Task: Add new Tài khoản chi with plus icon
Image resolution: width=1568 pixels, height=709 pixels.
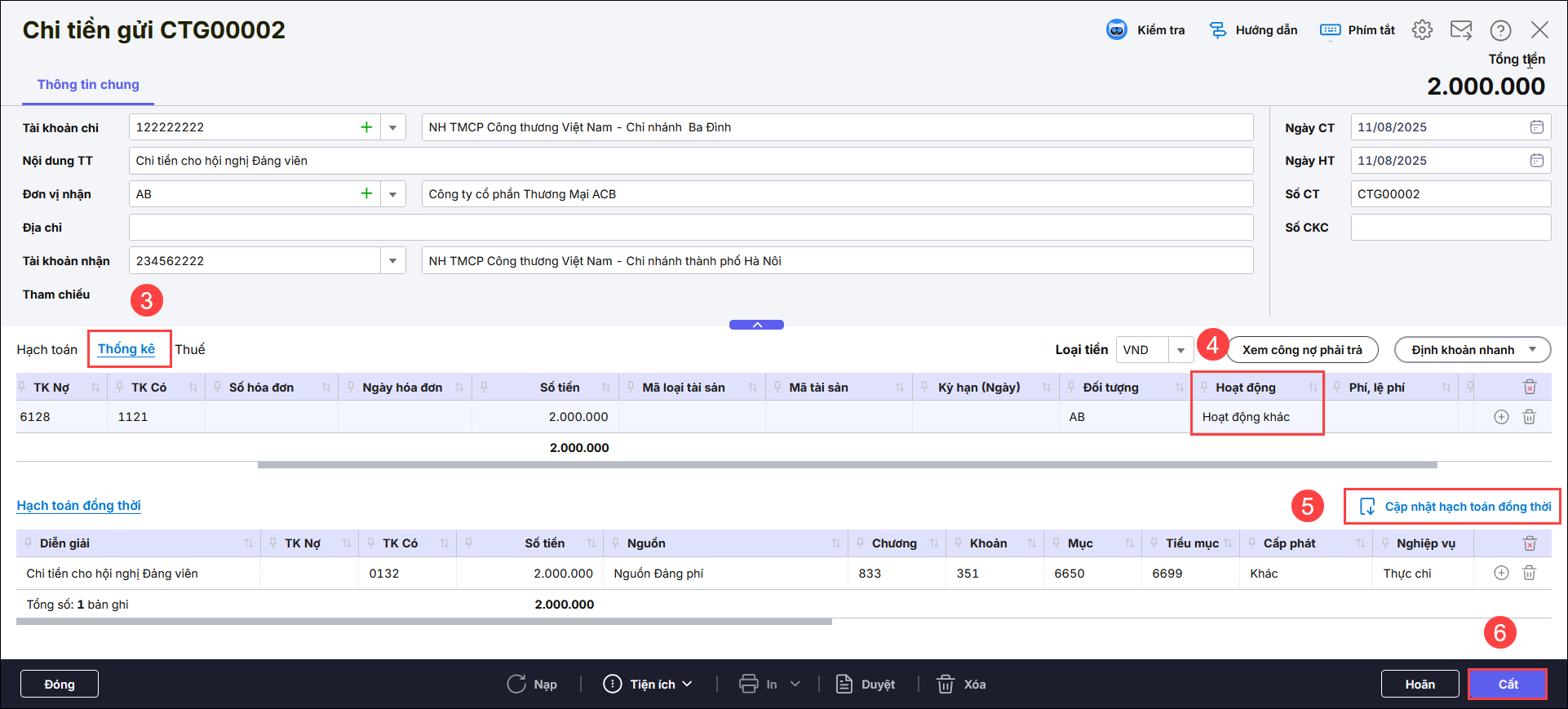Action: [x=366, y=127]
